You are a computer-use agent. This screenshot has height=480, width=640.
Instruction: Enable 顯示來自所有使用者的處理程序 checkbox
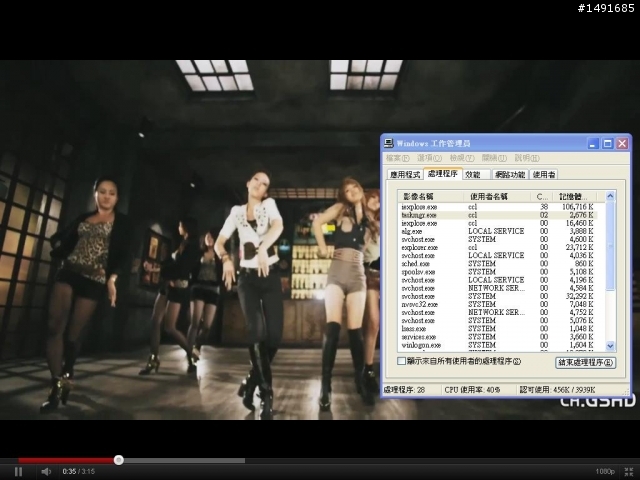(x=402, y=361)
